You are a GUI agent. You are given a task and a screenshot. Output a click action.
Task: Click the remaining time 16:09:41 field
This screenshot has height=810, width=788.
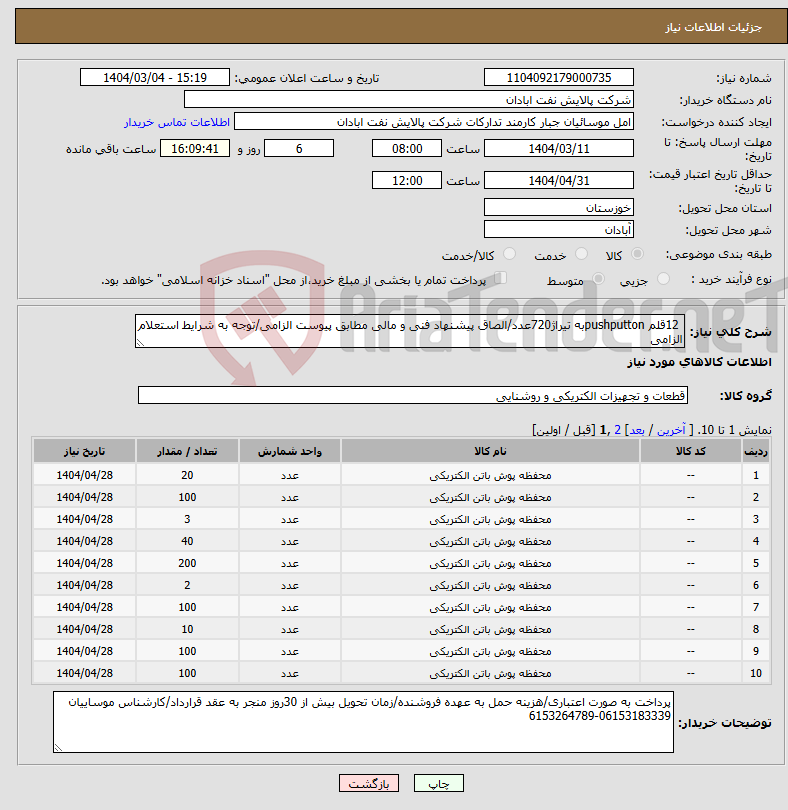pyautogui.click(x=195, y=149)
